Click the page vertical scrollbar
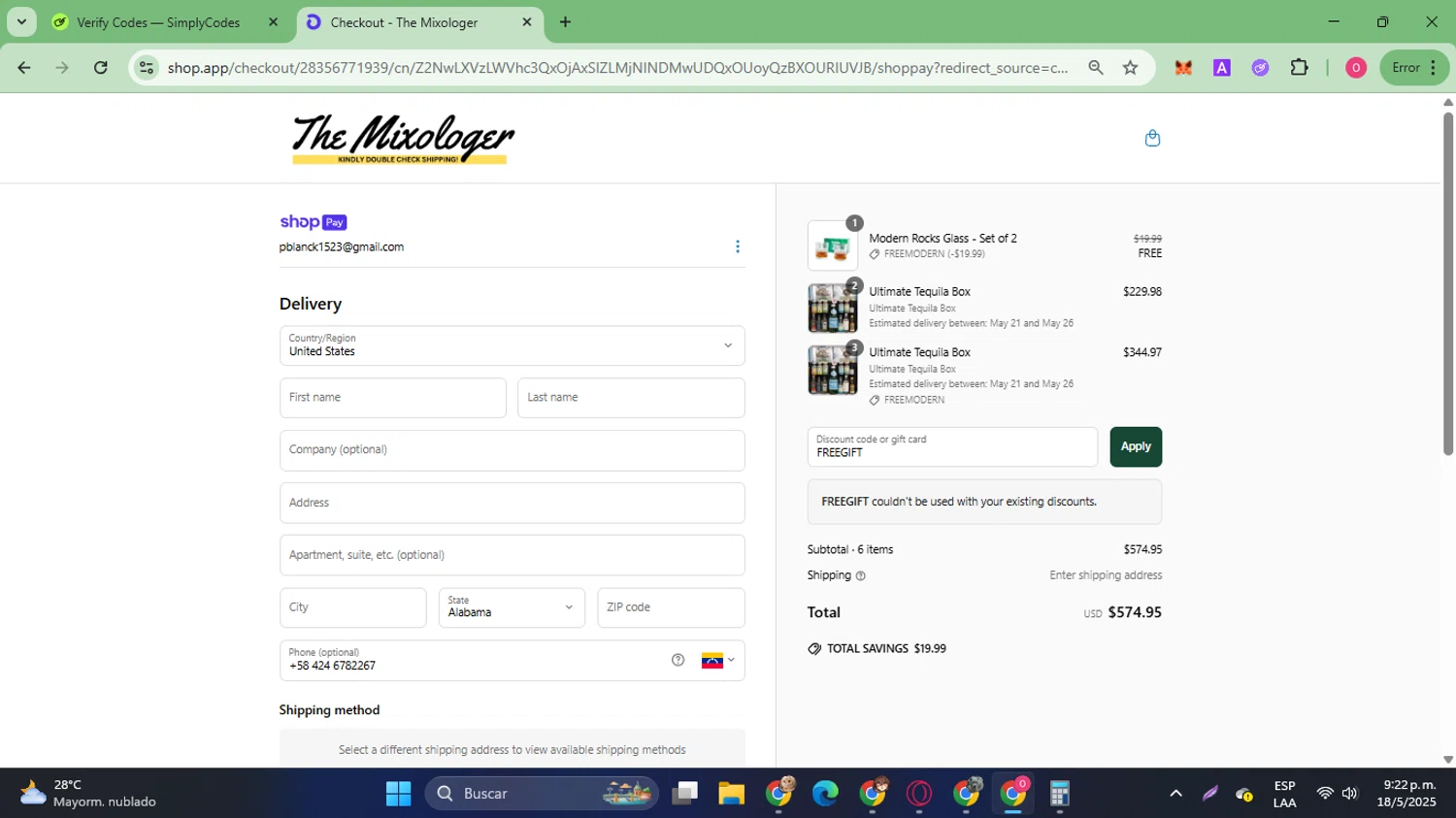Viewport: 1456px width, 818px height. pyautogui.click(x=1448, y=285)
